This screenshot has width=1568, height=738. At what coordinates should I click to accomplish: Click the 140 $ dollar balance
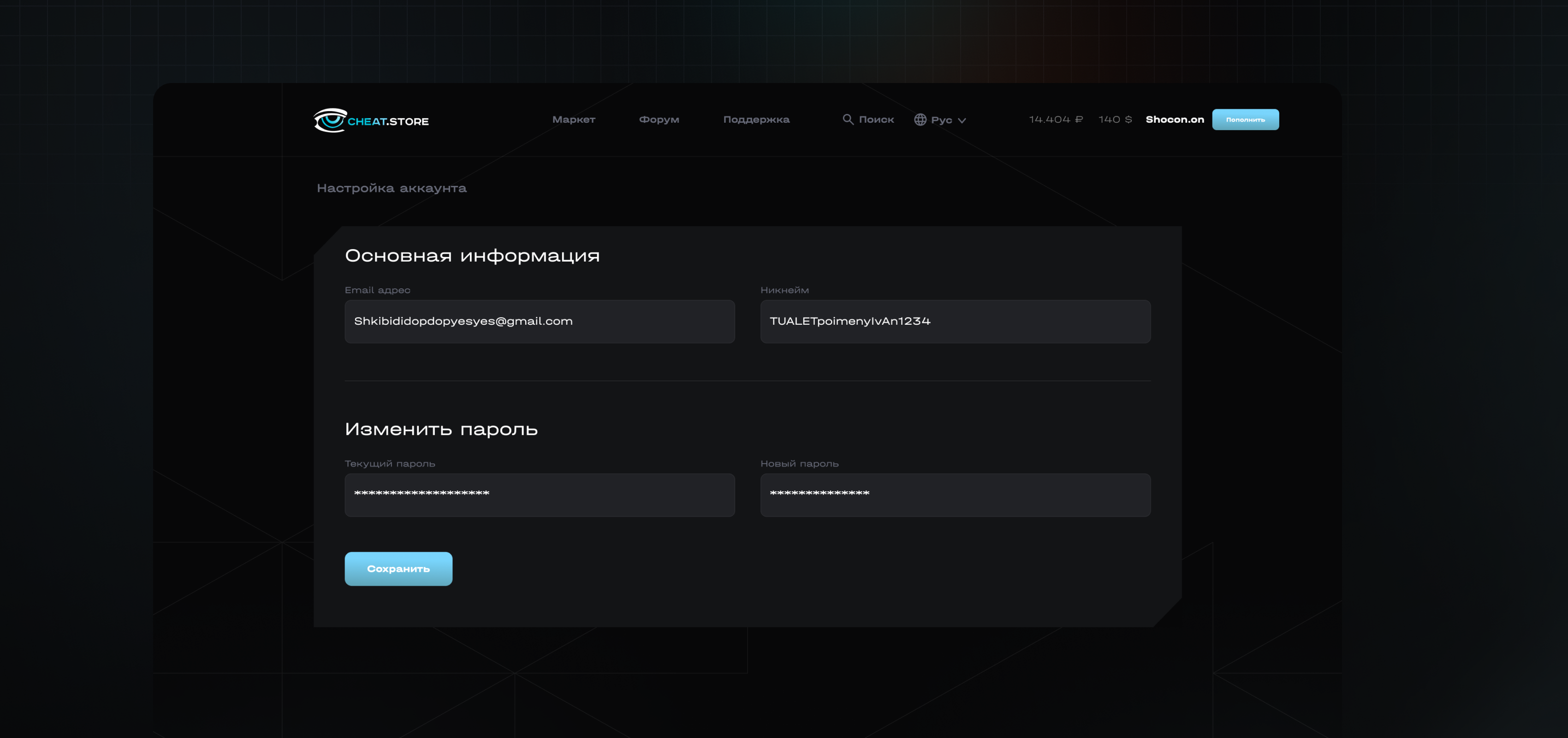pos(1115,119)
